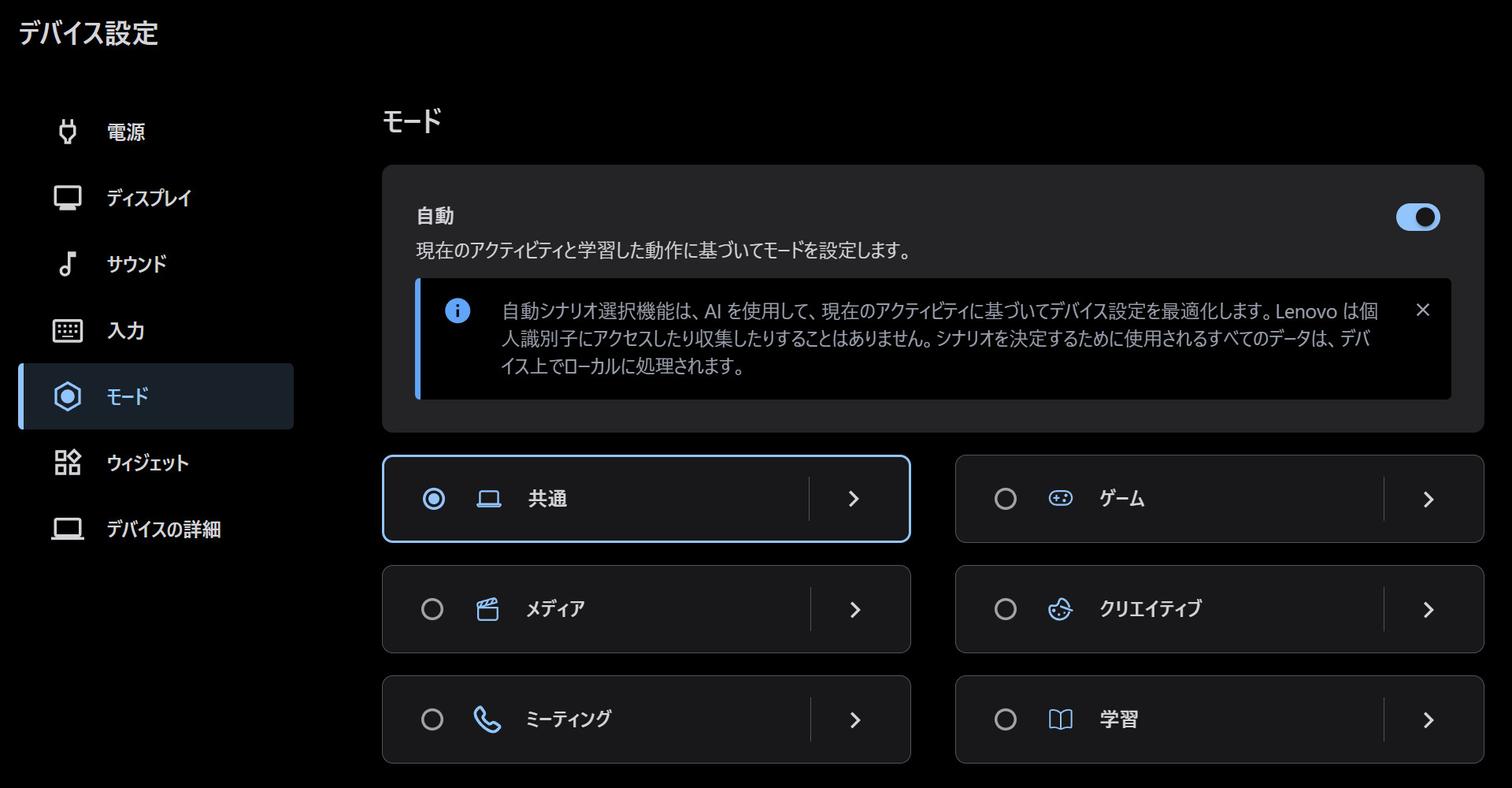Click the blue info circle icon
Image resolution: width=1512 pixels, height=788 pixels.
(x=458, y=310)
